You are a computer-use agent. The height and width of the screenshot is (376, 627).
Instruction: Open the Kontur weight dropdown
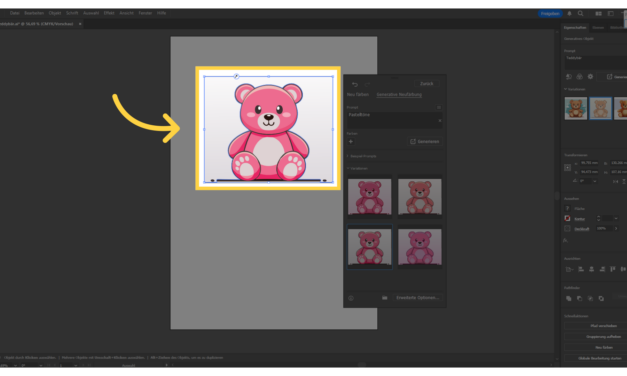click(x=616, y=218)
